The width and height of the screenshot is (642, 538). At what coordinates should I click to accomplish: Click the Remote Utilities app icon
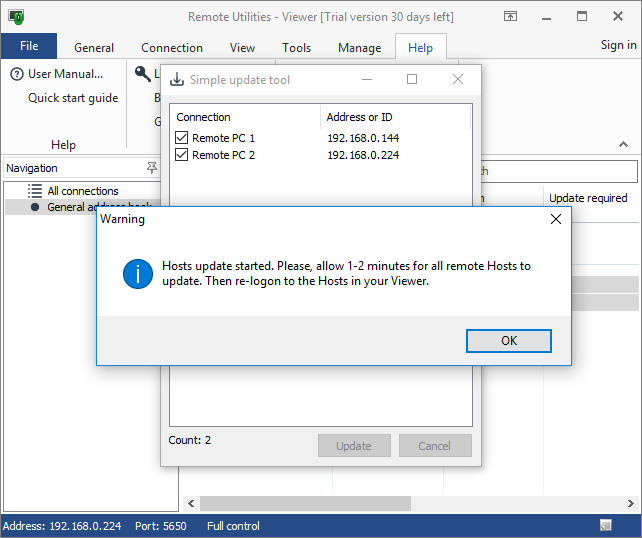point(16,17)
